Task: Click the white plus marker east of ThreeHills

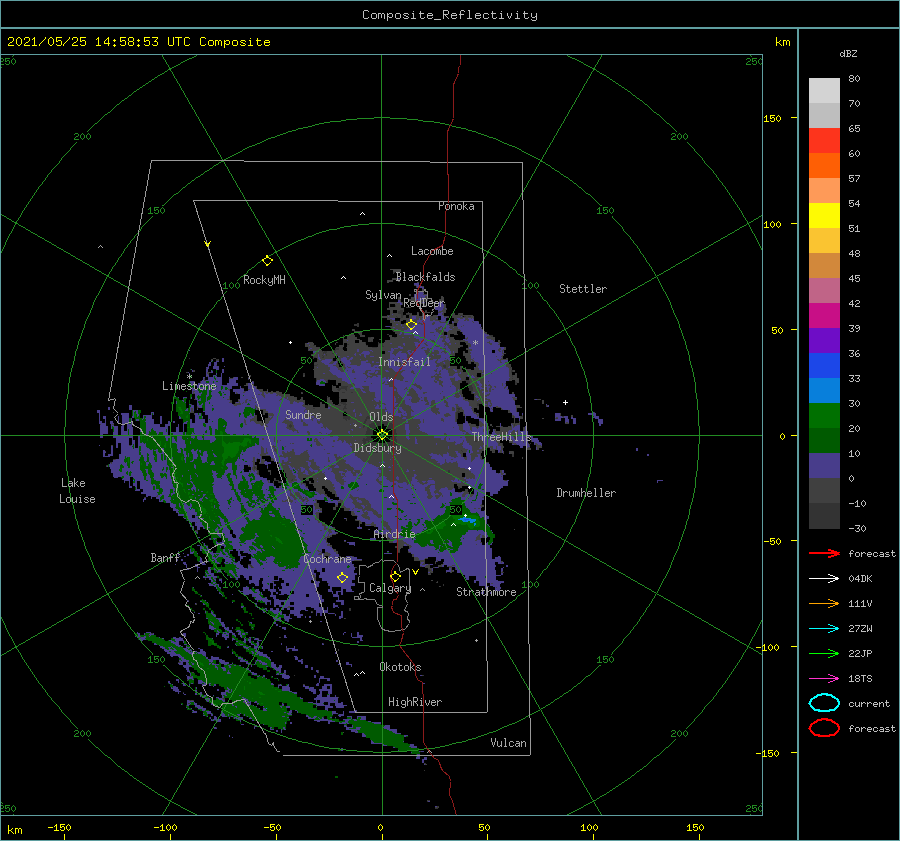Action: click(565, 402)
